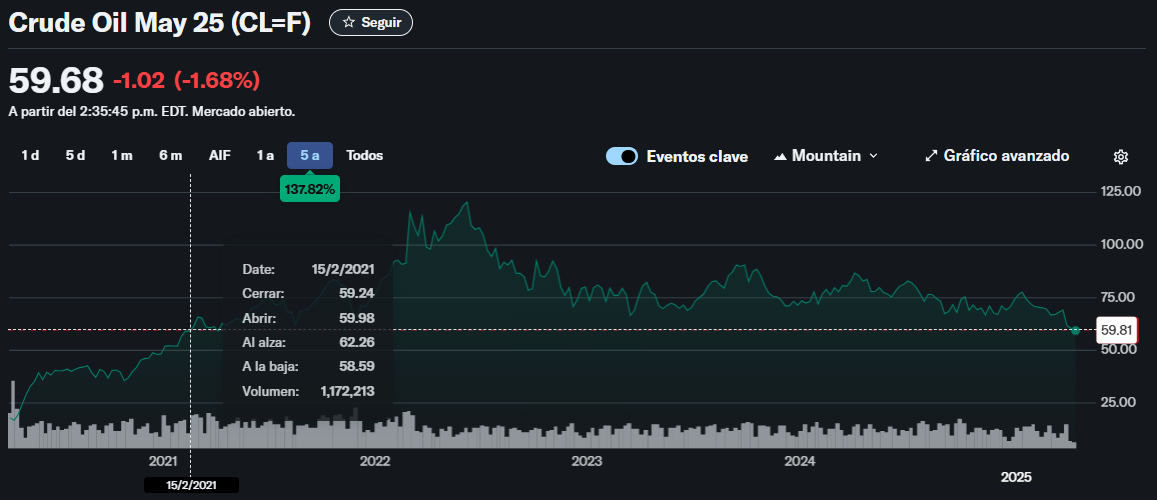Open chart settings gear icon
The image size is (1157, 500).
pos(1121,156)
